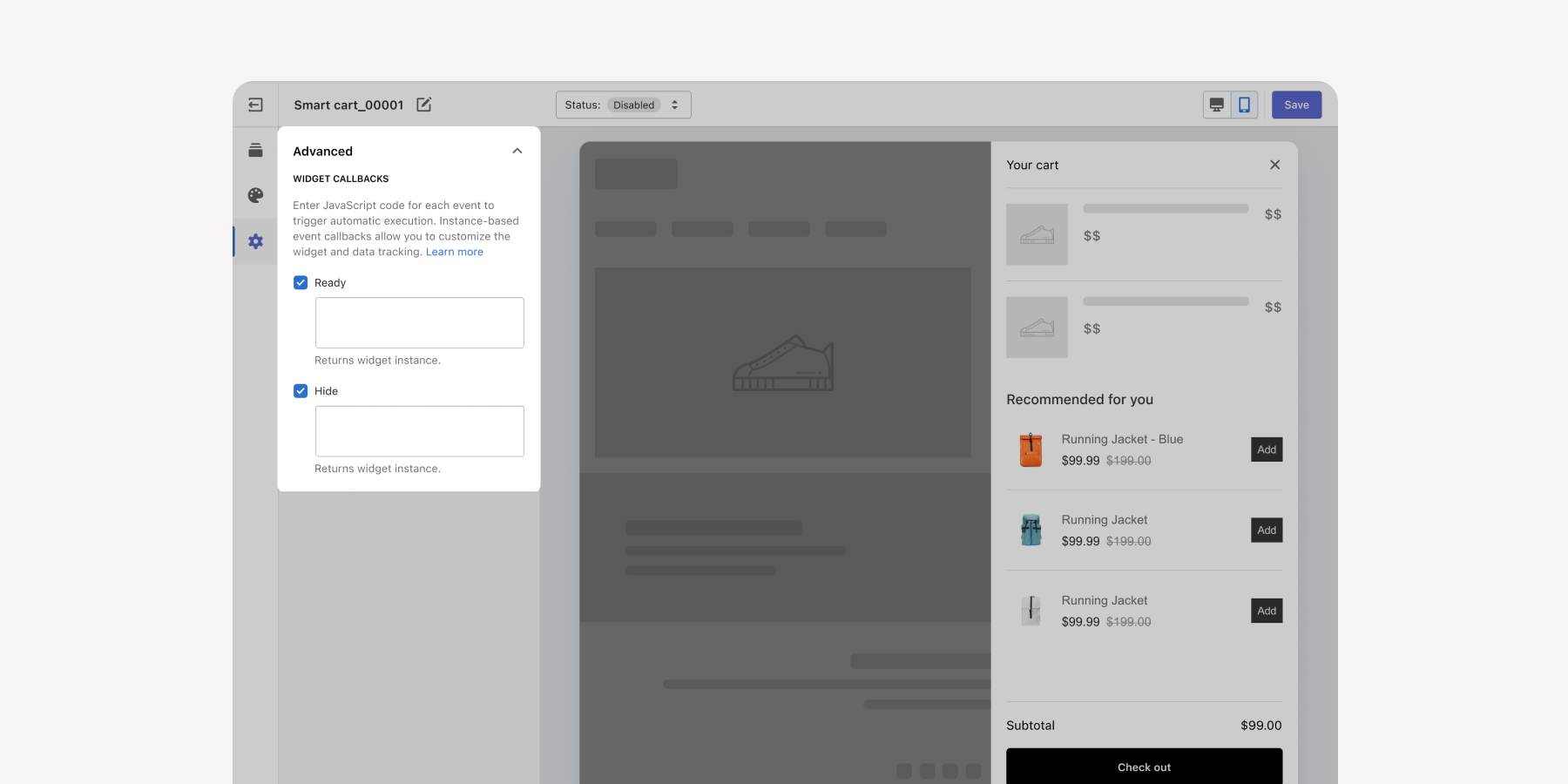This screenshot has height=784, width=1568.
Task: Open the layers section in the sidebar
Action: [255, 150]
